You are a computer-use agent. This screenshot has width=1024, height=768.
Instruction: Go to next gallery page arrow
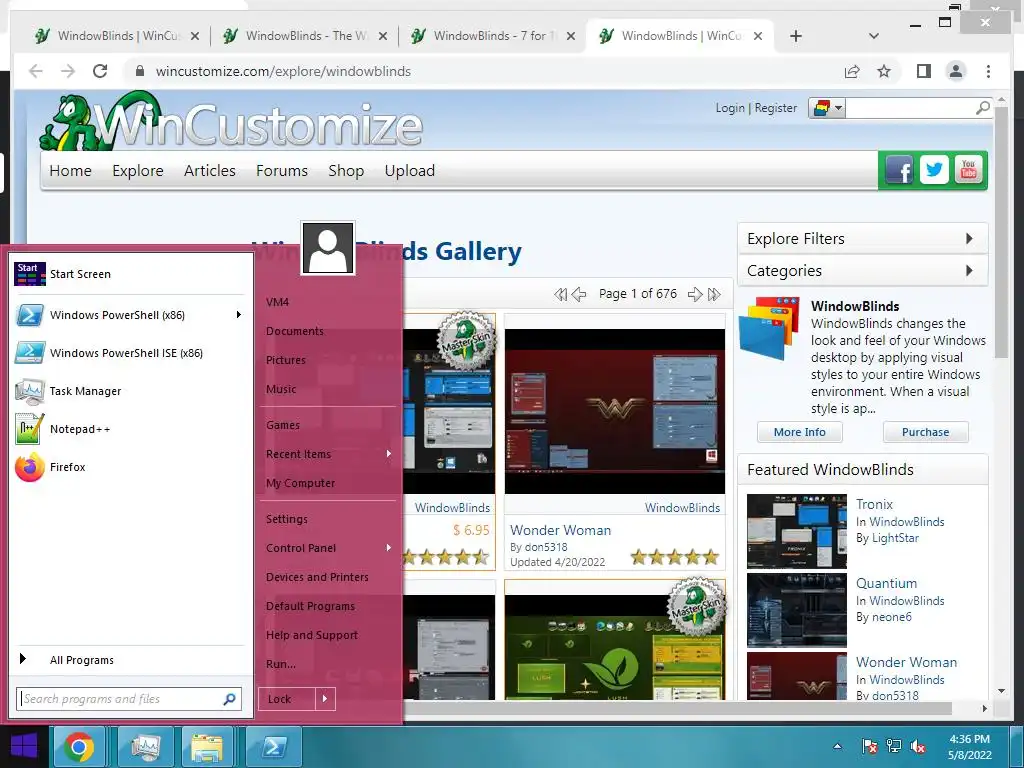(694, 295)
